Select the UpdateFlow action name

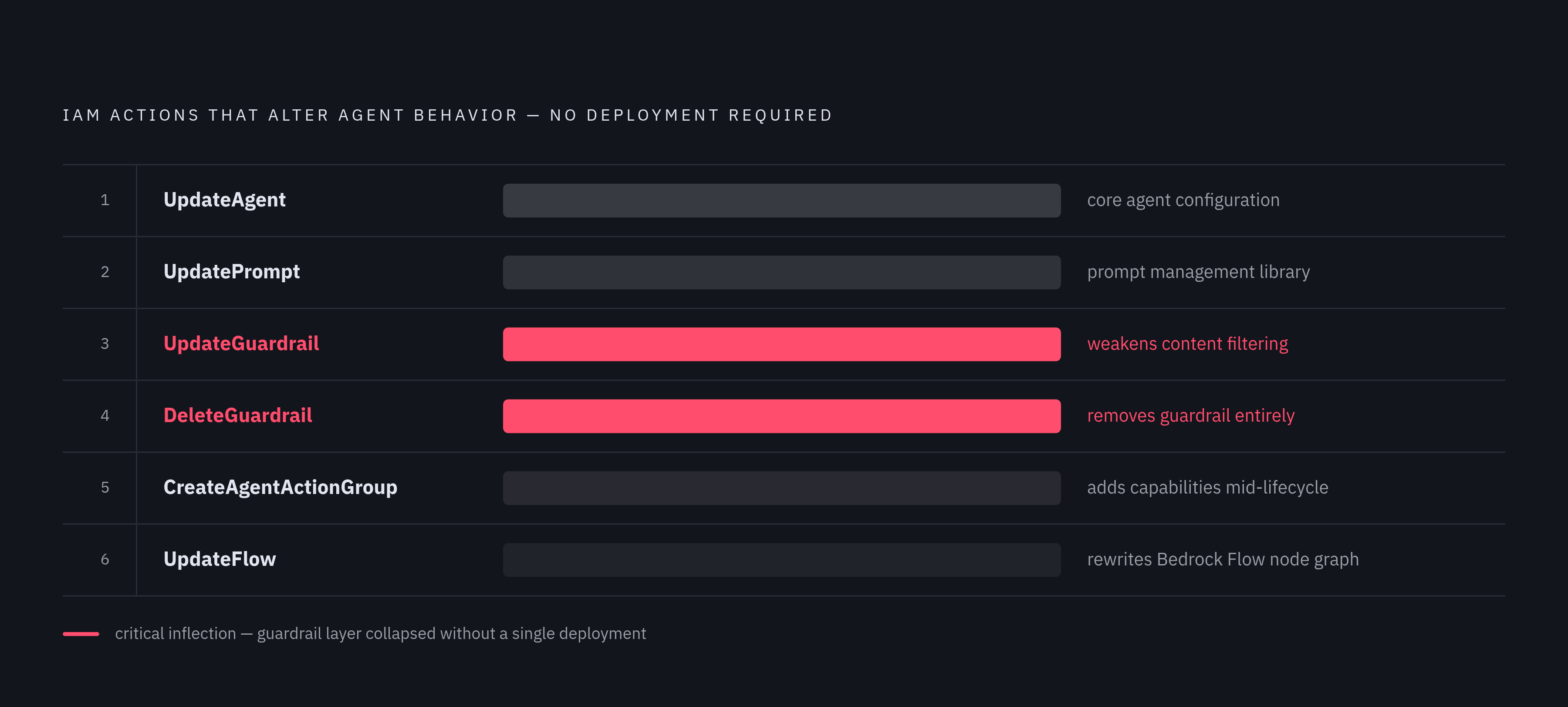tap(220, 559)
